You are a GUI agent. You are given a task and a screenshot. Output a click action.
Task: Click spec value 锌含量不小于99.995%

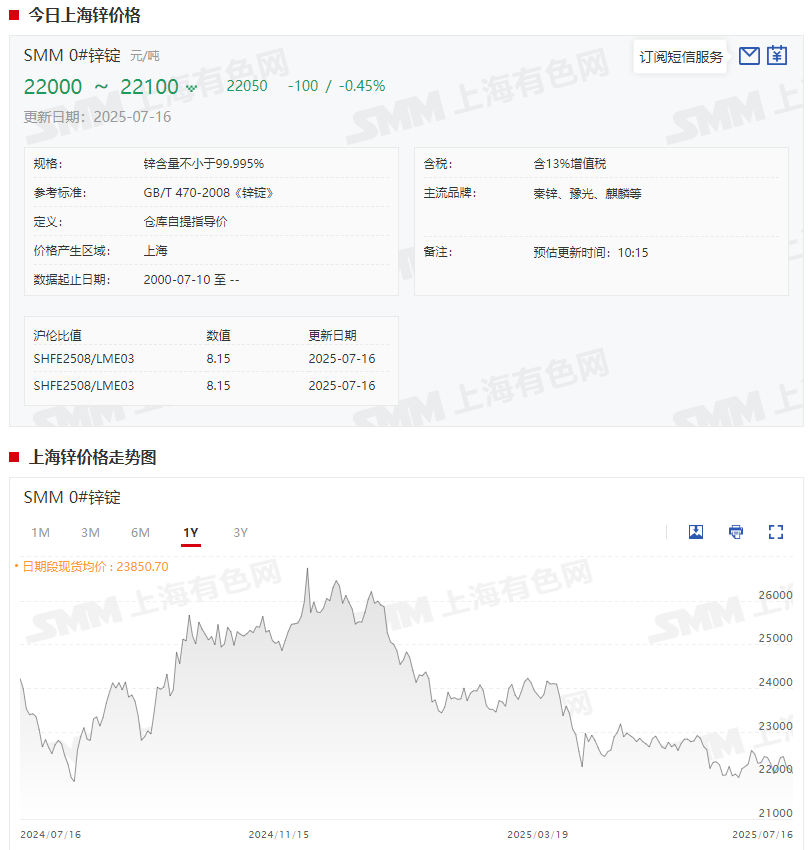coord(203,164)
